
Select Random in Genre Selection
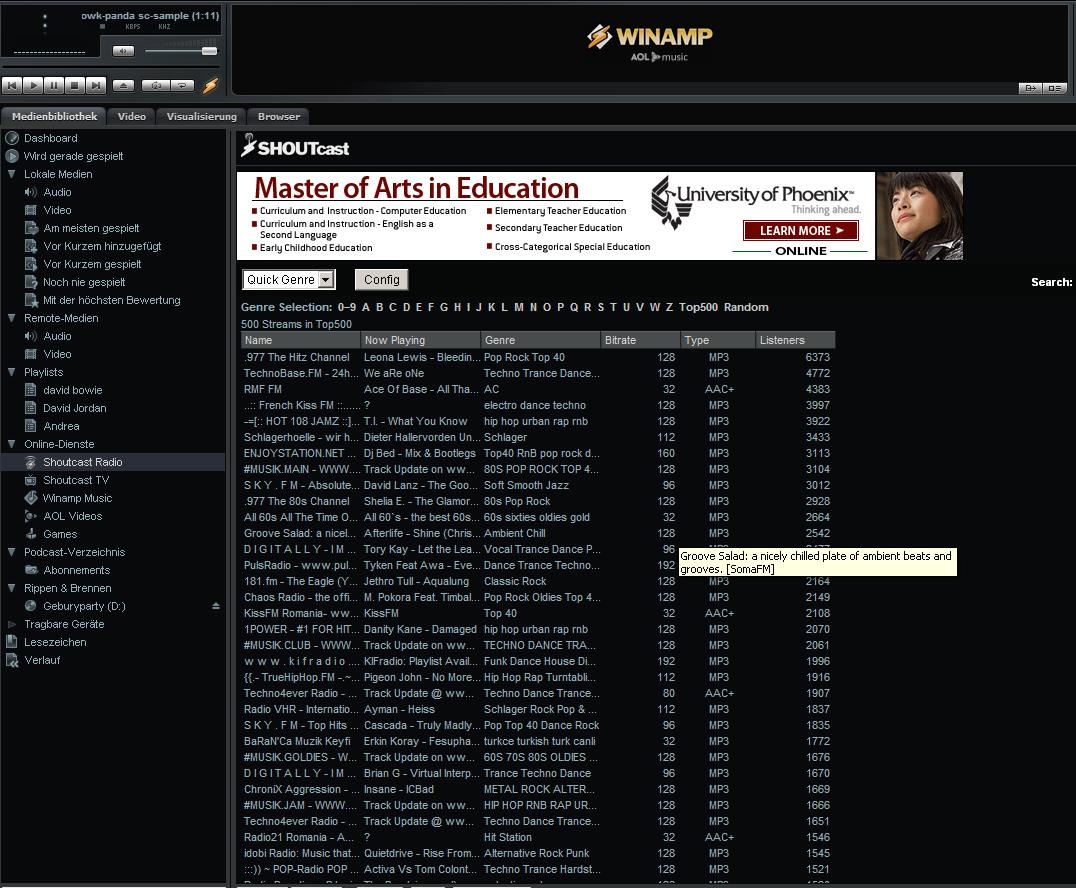pos(746,307)
